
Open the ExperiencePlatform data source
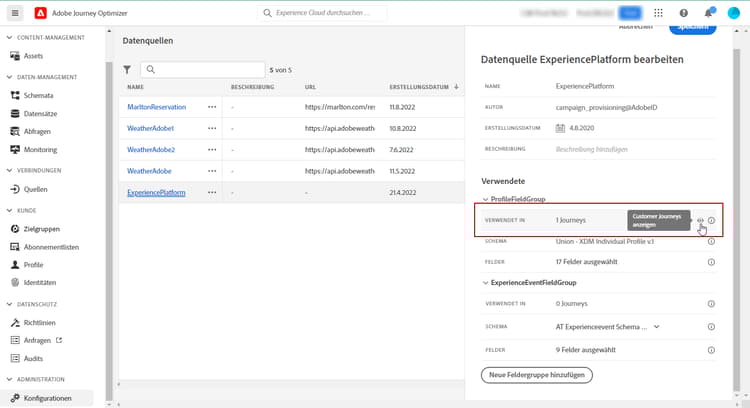point(156,192)
